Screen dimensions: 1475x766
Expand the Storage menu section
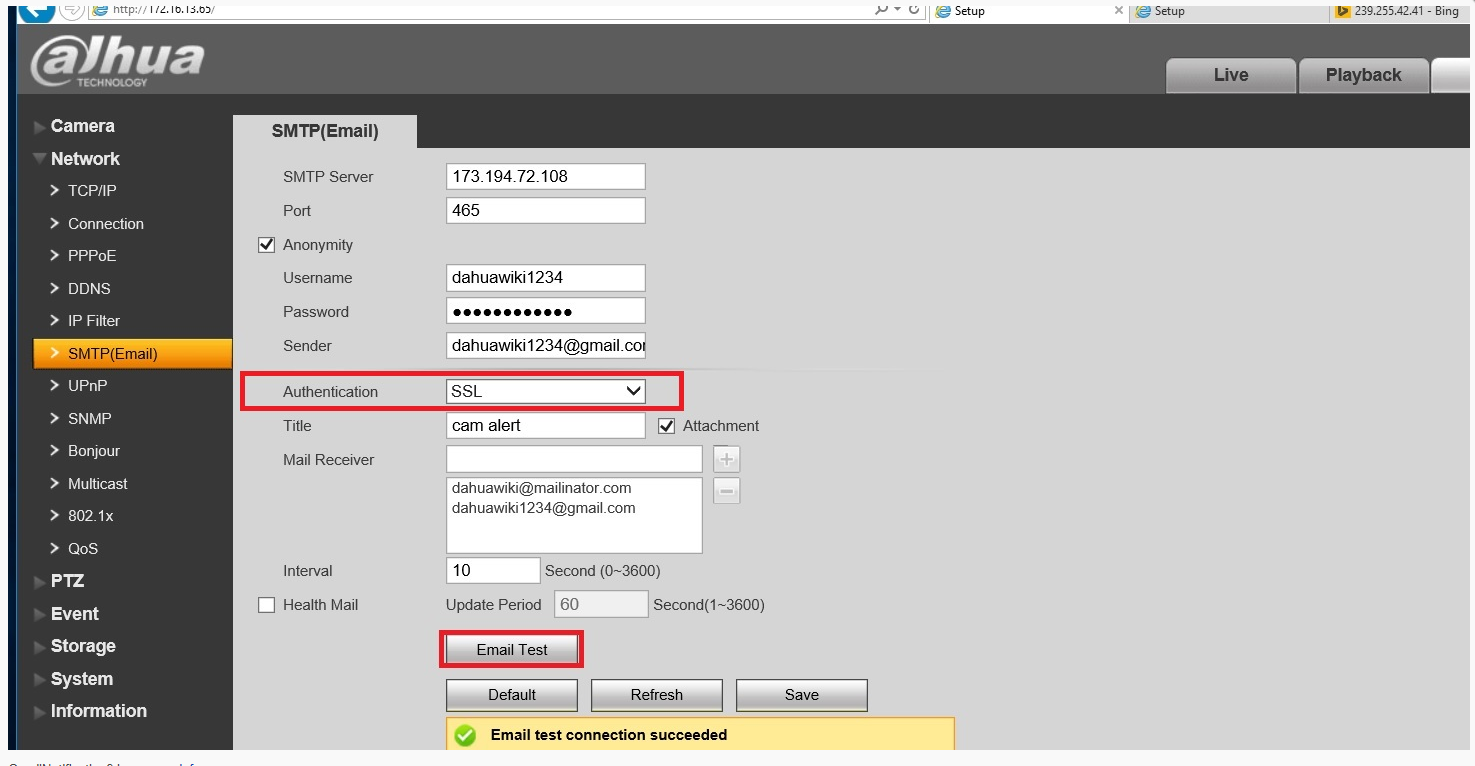(x=75, y=646)
